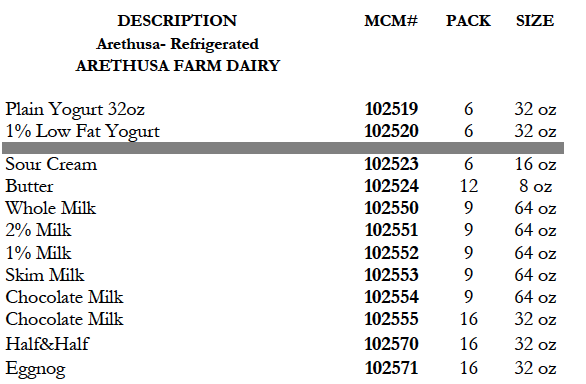Image resolution: width=586 pixels, height=384 pixels.
Task: Click the Butter pack quantity 12
Action: [x=469, y=186]
